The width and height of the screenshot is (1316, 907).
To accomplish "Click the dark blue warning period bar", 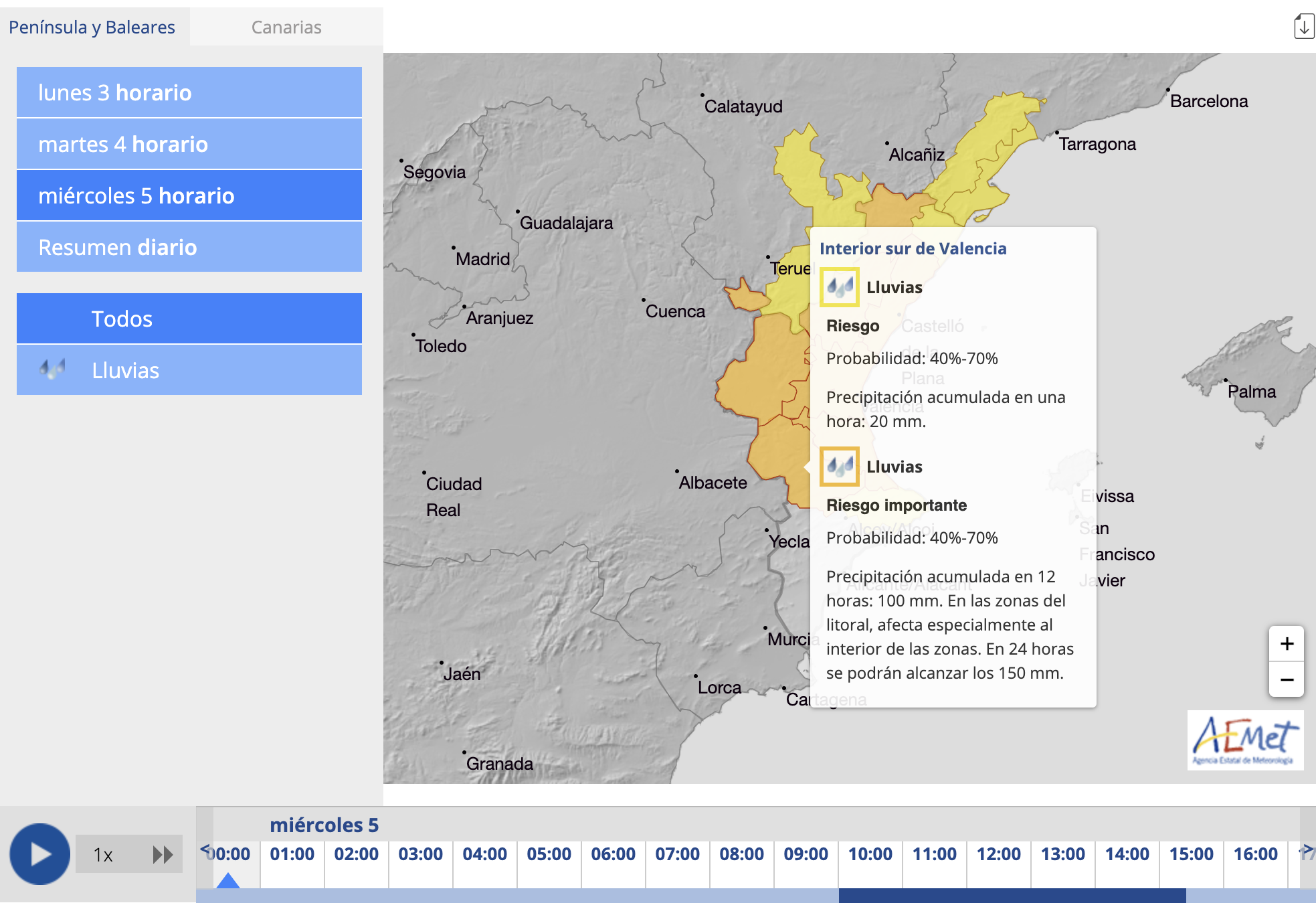I will coord(1012,896).
